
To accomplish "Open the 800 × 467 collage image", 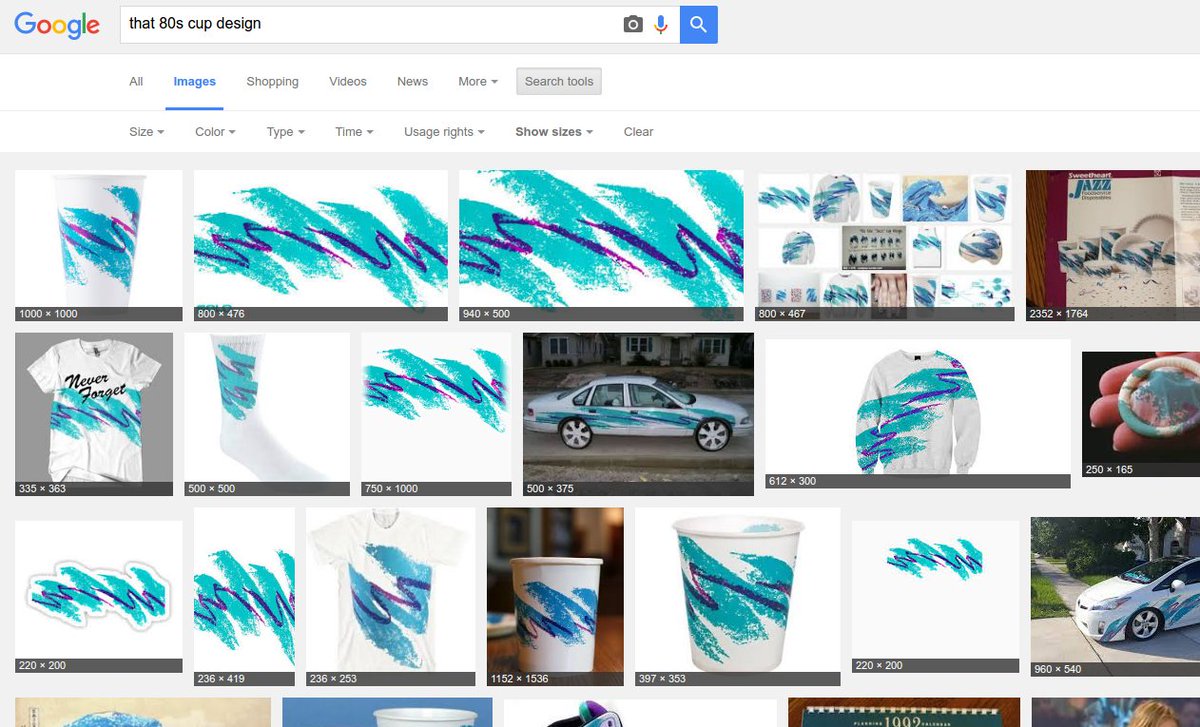I will pos(884,245).
